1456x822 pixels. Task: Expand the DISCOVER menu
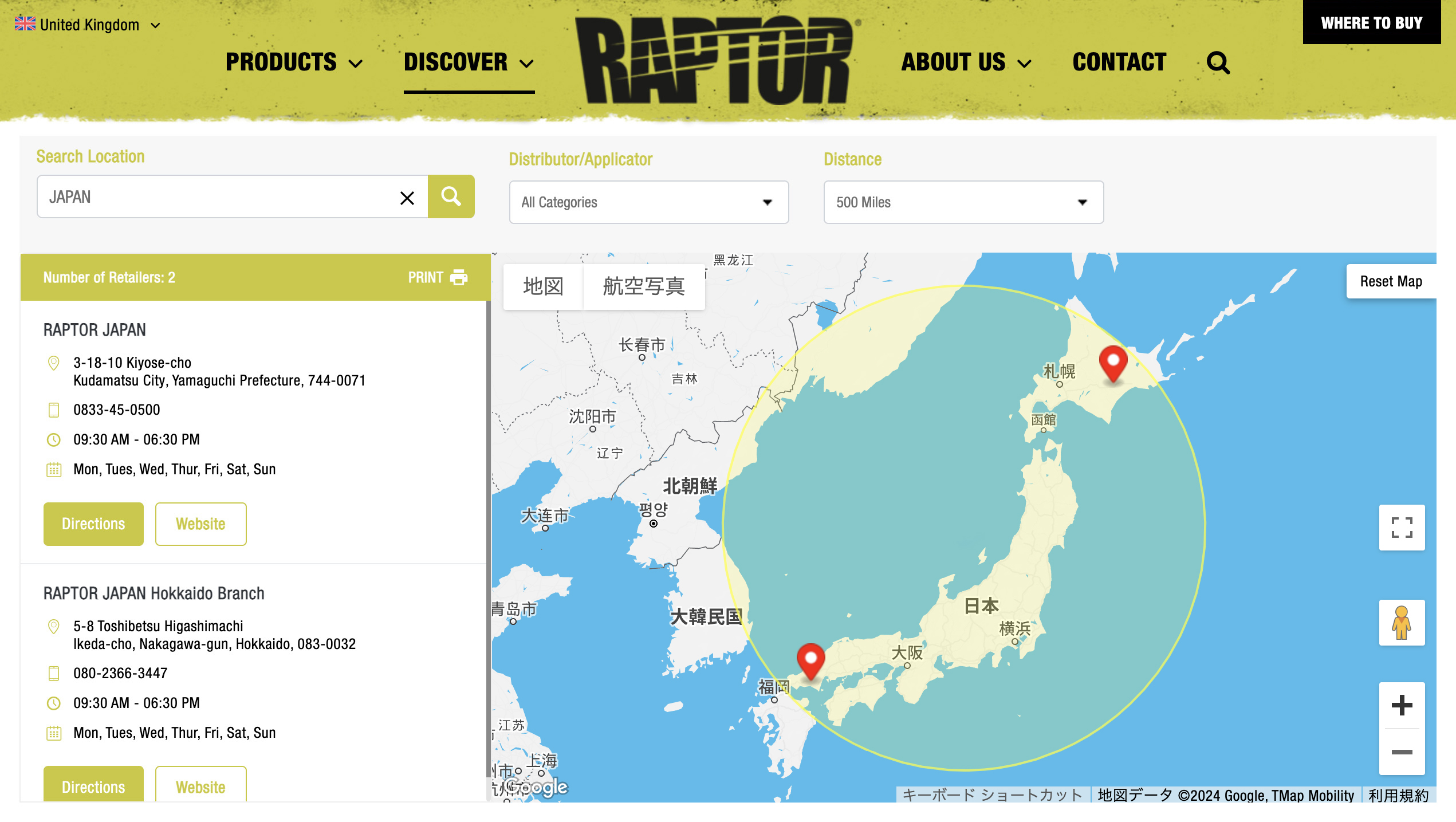coord(469,62)
